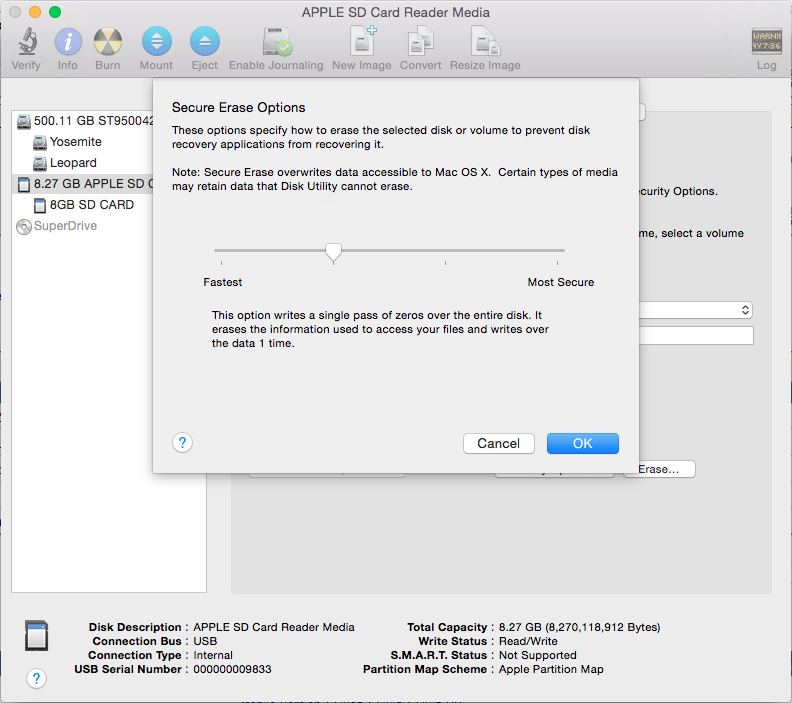Click the Most Secure slider tick mark
The height and width of the screenshot is (703, 792).
557,263
